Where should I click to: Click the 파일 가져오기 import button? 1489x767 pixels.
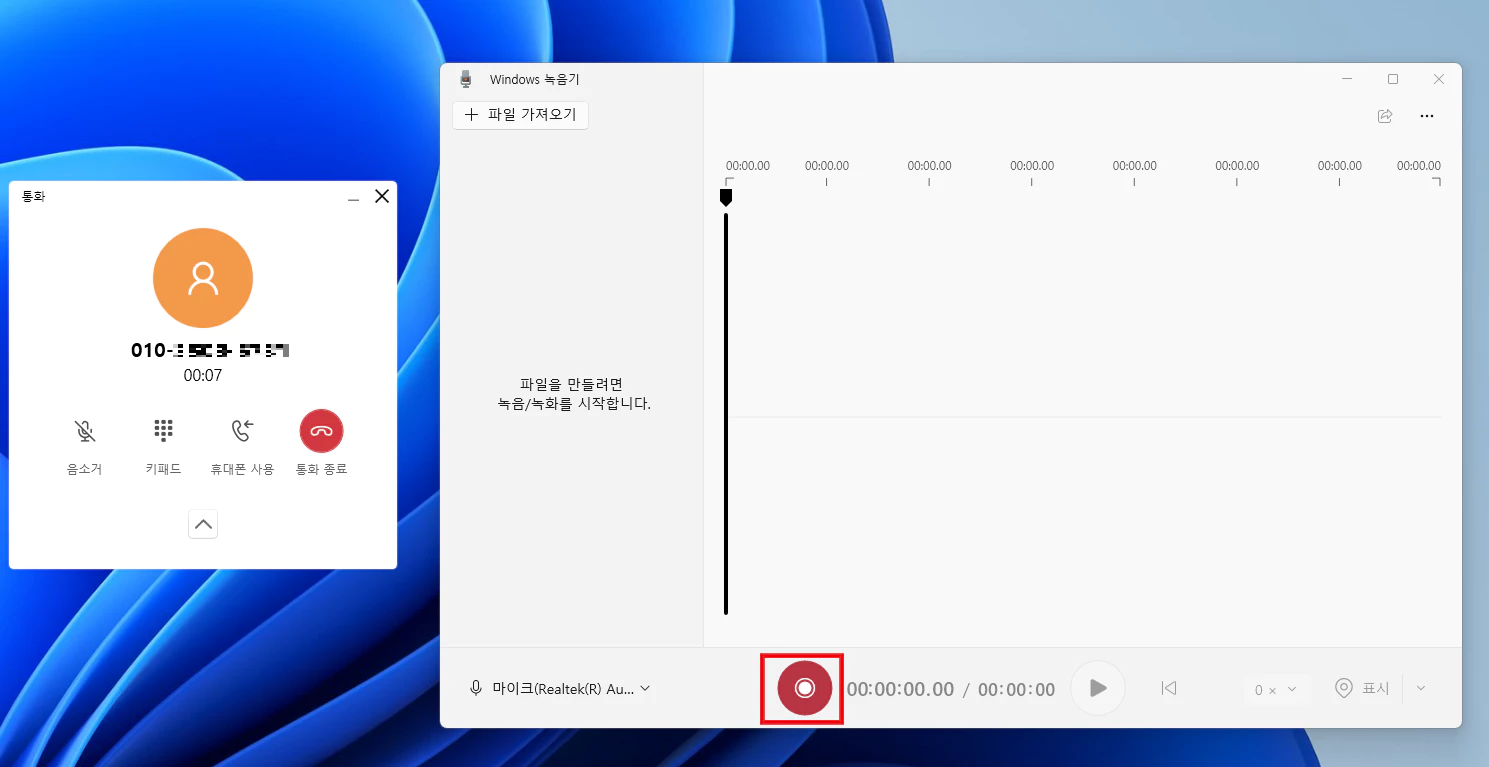point(521,115)
